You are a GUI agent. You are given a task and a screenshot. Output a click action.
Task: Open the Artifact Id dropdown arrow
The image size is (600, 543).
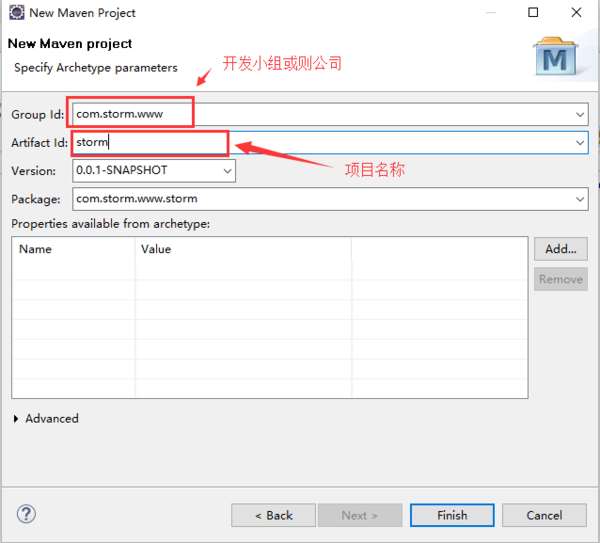pyautogui.click(x=580, y=142)
